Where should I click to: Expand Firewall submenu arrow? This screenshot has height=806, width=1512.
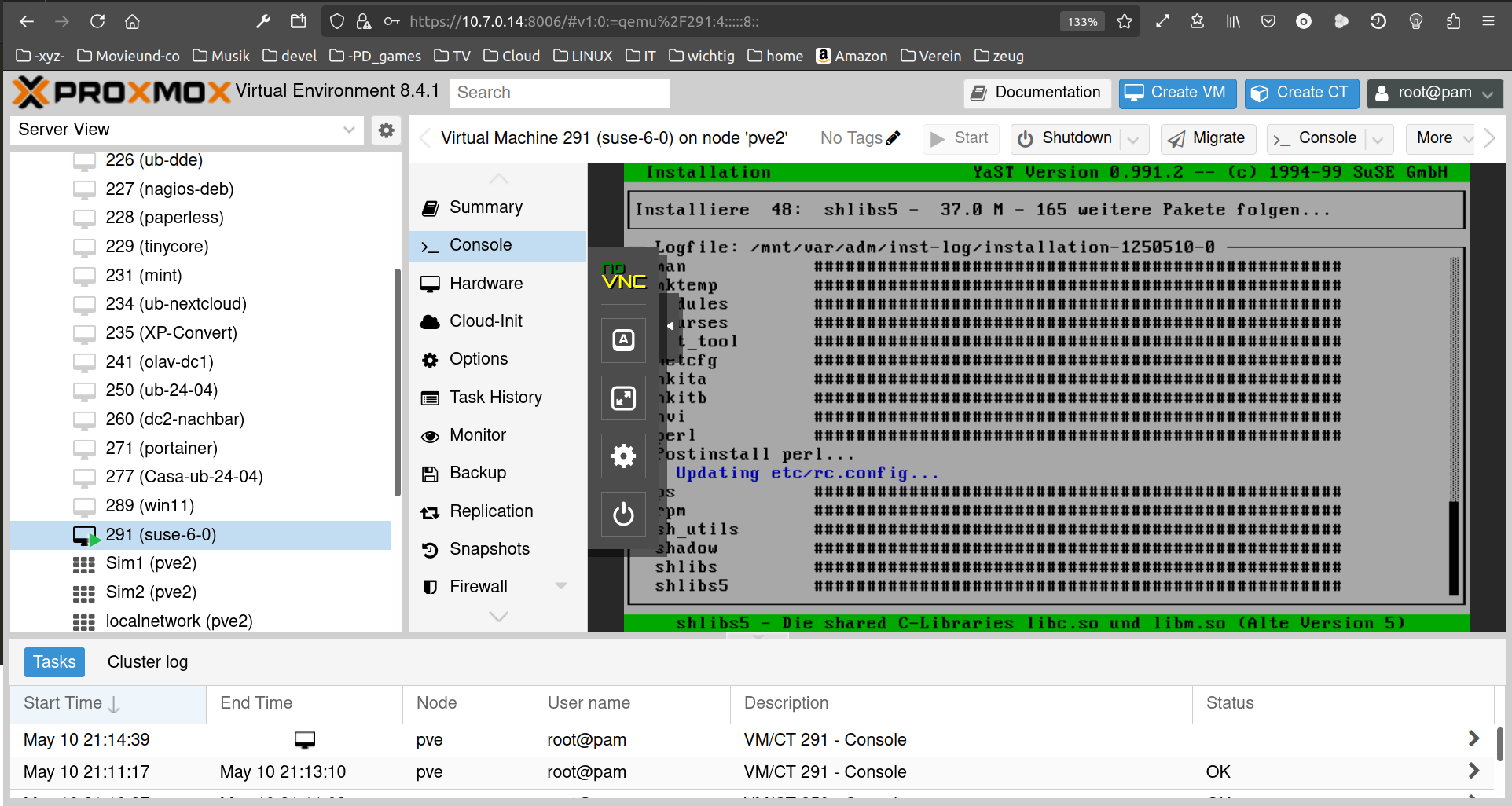click(561, 586)
